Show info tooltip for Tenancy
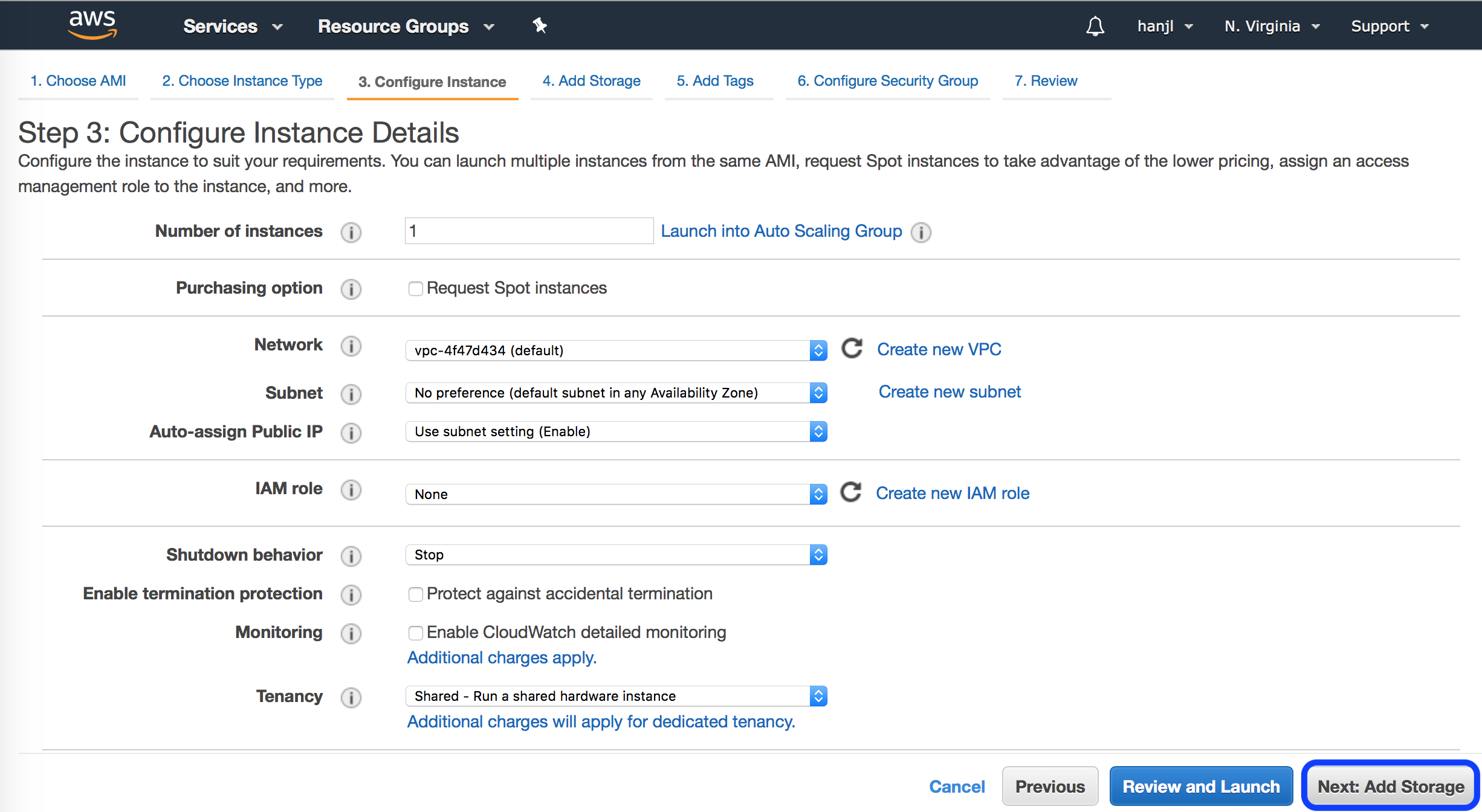The image size is (1482, 812). click(351, 697)
